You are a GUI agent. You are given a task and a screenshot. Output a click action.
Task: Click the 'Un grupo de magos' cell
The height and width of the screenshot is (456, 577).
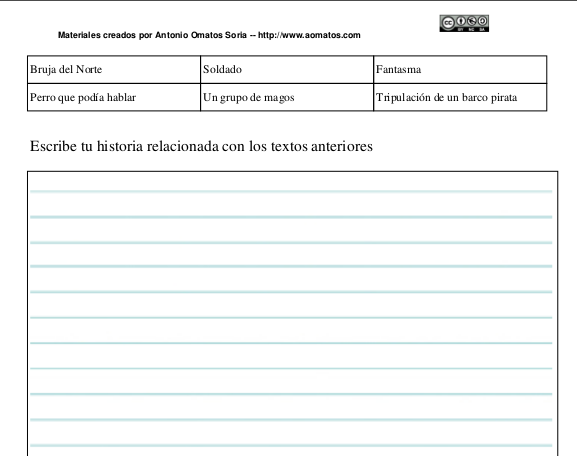click(287, 97)
